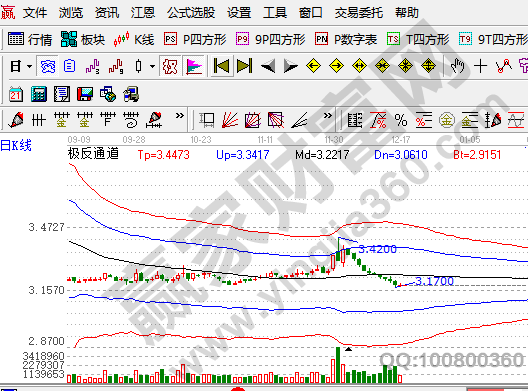This screenshot has width=528, height=391.
Task: Open the 文件 menu
Action: (x=35, y=13)
